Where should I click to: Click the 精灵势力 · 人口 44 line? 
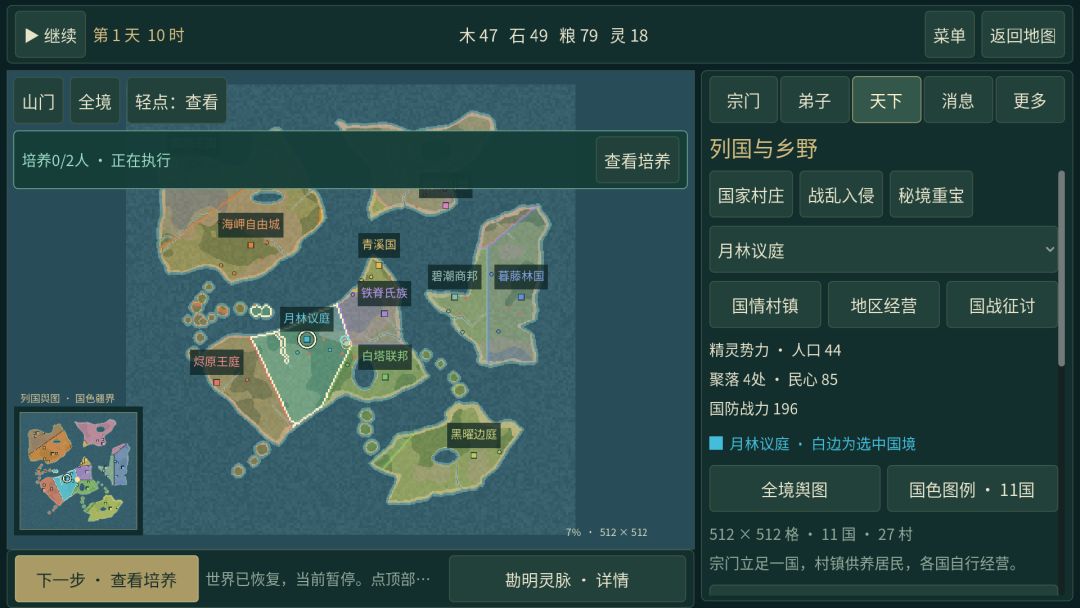pyautogui.click(x=776, y=350)
